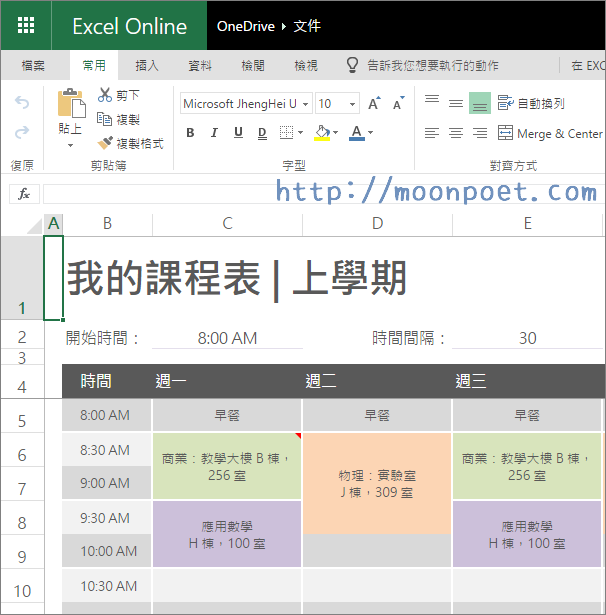The height and width of the screenshot is (615, 606).
Task: Click the Cut scissors icon
Action: (x=105, y=95)
